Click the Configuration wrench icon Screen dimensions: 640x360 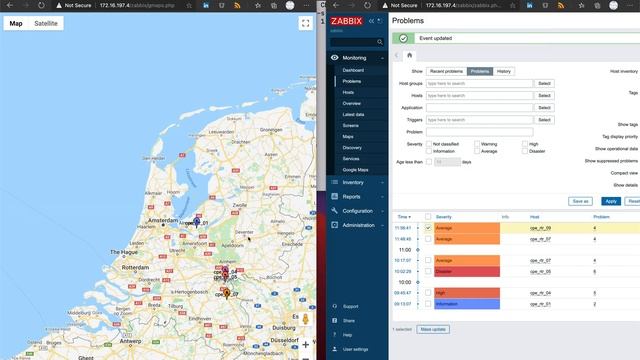tap(335, 211)
